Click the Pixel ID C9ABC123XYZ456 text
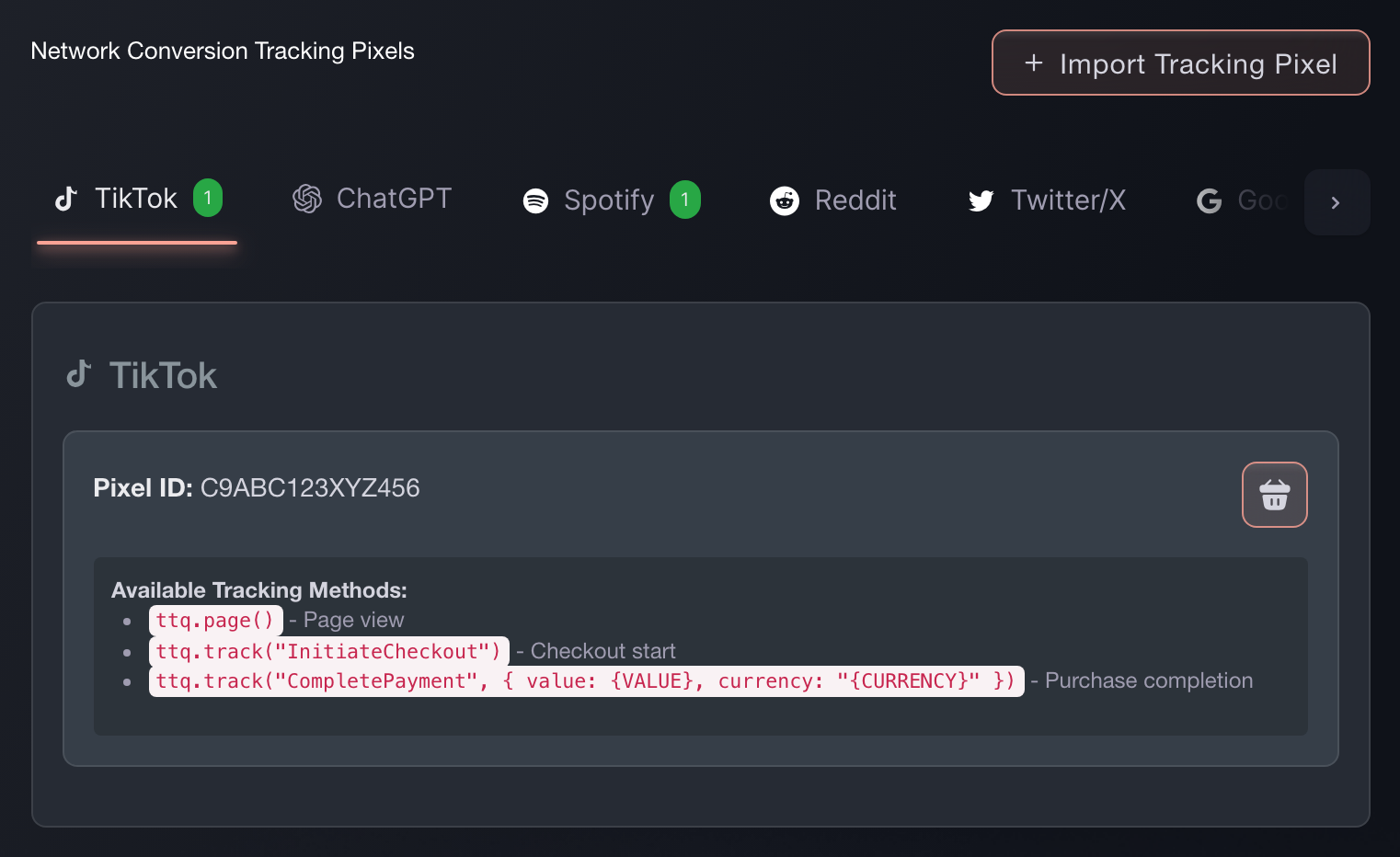This screenshot has width=1400, height=857. coord(257,487)
